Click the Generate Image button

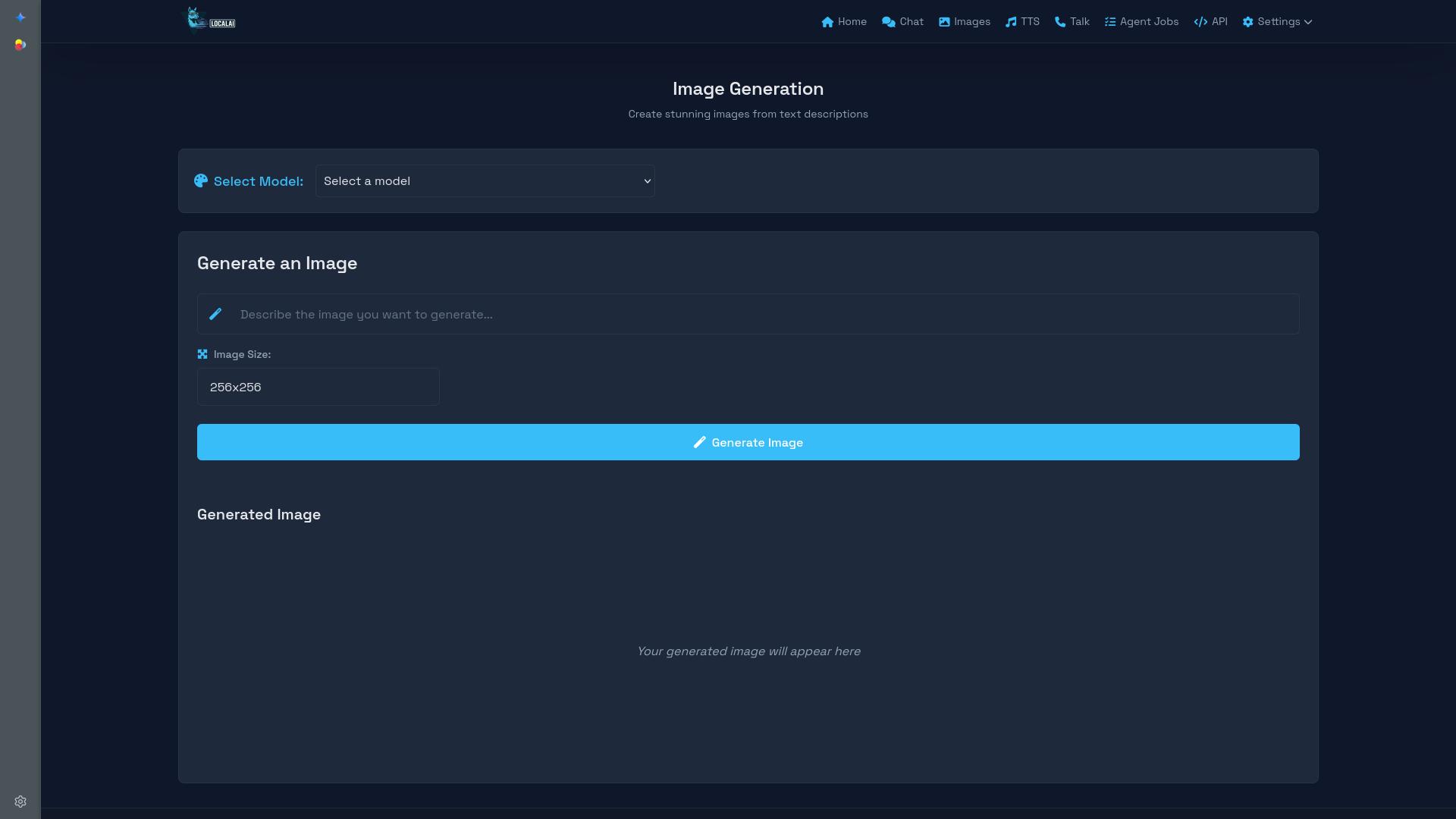(748, 442)
